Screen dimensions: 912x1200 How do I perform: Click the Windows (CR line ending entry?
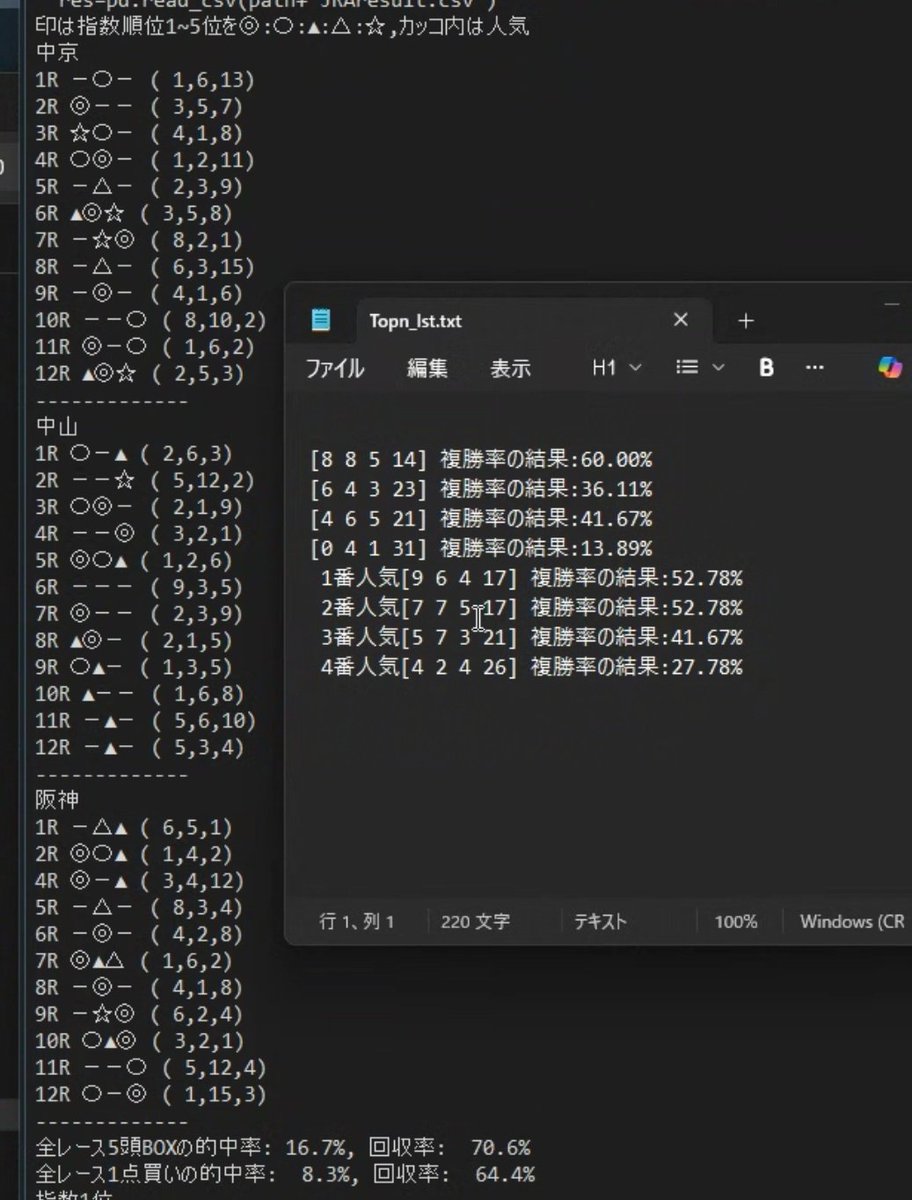852,922
